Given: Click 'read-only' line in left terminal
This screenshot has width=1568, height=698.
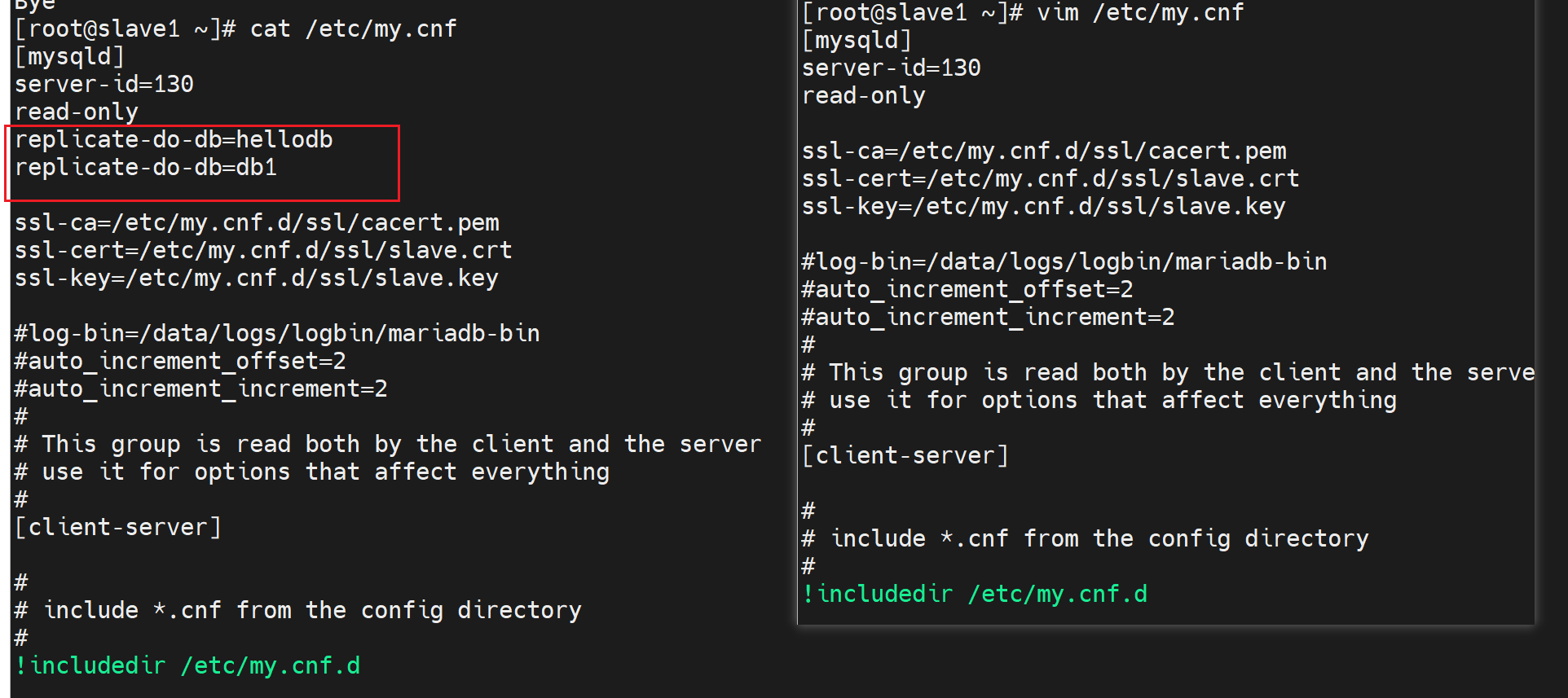Looking at the screenshot, I should [77, 112].
